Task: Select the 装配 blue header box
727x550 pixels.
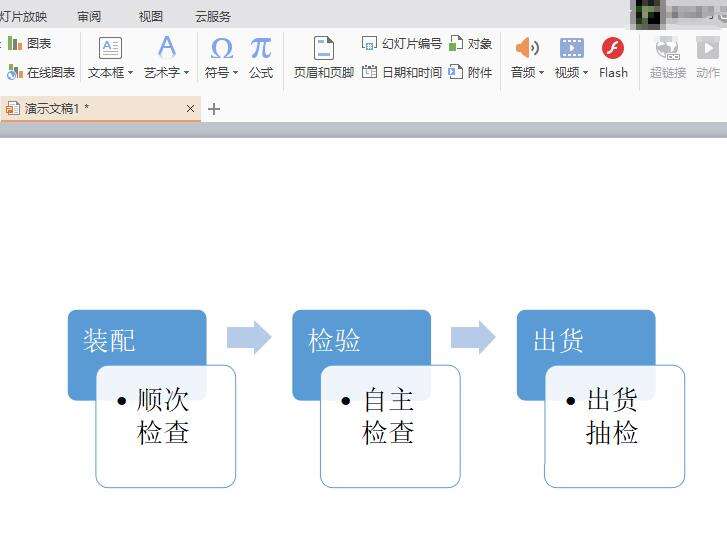Action: click(137, 338)
